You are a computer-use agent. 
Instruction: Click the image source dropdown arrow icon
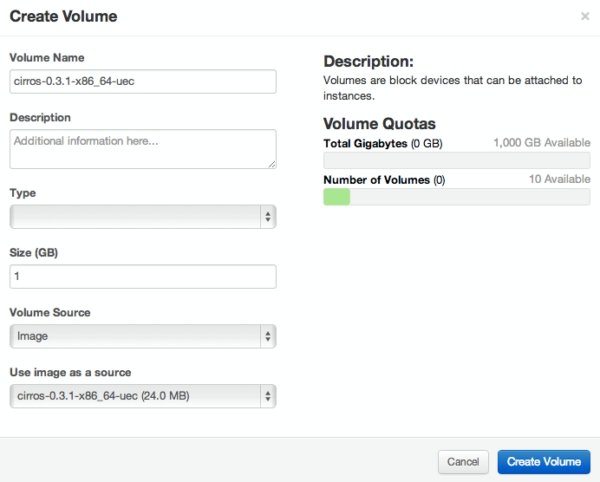coord(268,396)
